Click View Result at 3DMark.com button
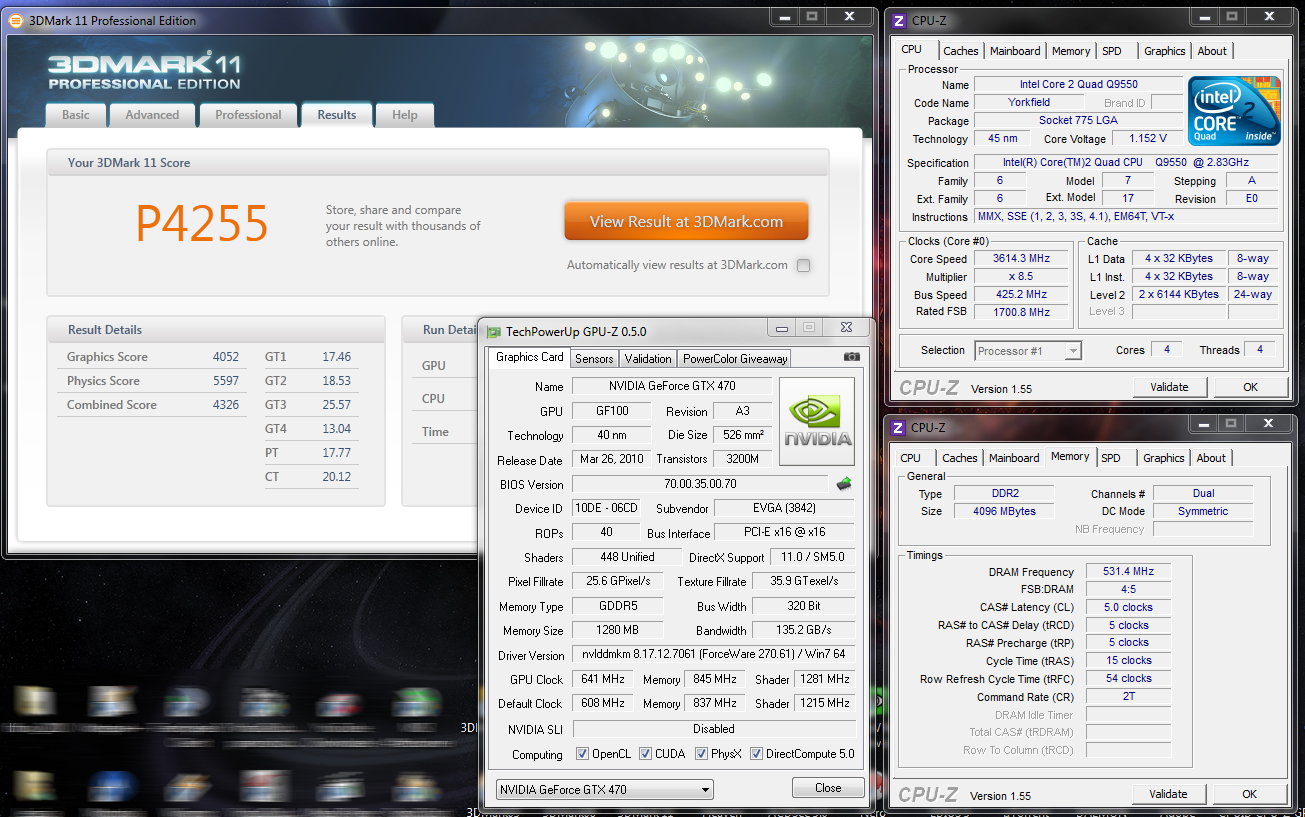Image resolution: width=1305 pixels, height=817 pixels. coord(686,222)
